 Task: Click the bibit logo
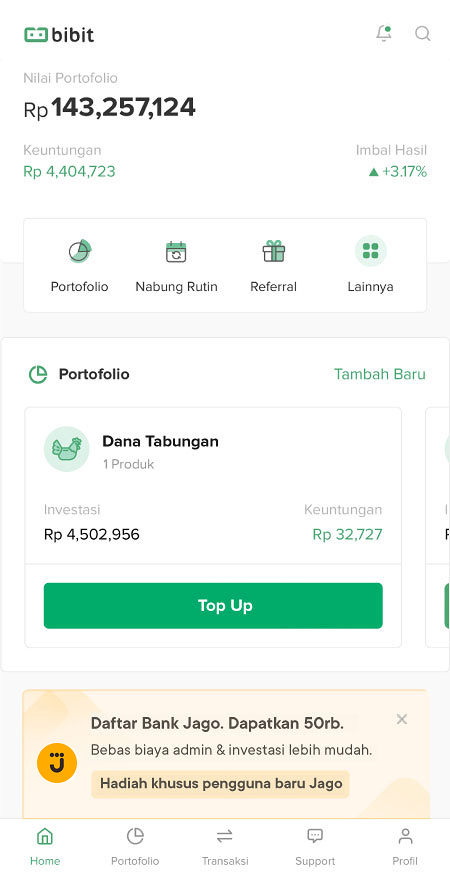(59, 35)
